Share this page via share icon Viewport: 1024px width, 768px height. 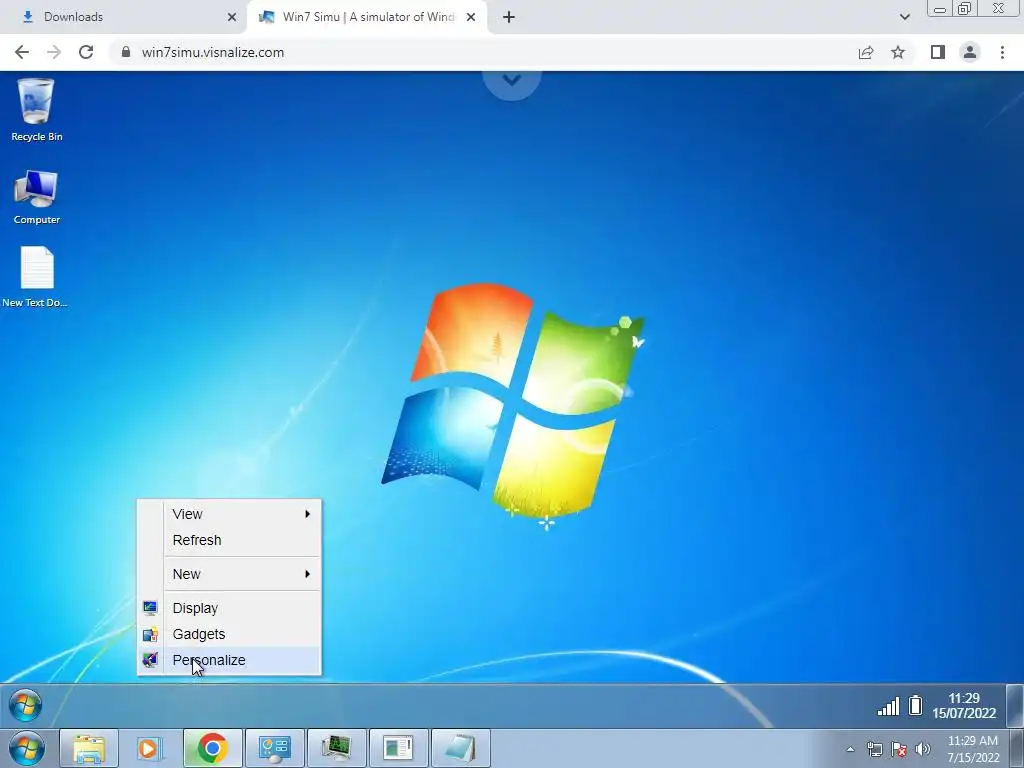click(x=866, y=52)
